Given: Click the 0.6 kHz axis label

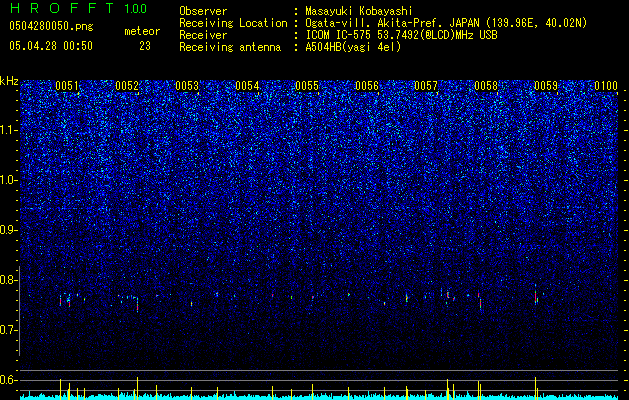Looking at the screenshot, I should [x=9, y=380].
